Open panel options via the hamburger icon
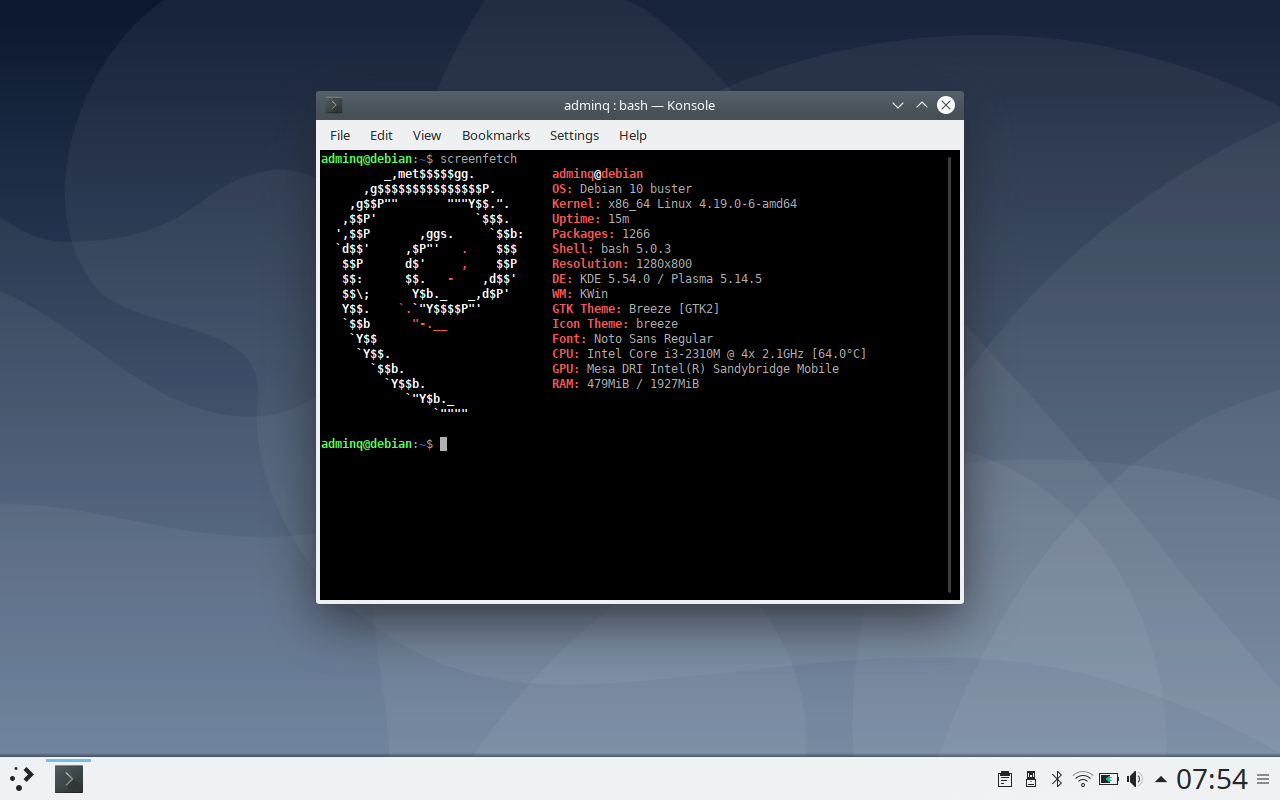This screenshot has height=800, width=1280. [1262, 778]
